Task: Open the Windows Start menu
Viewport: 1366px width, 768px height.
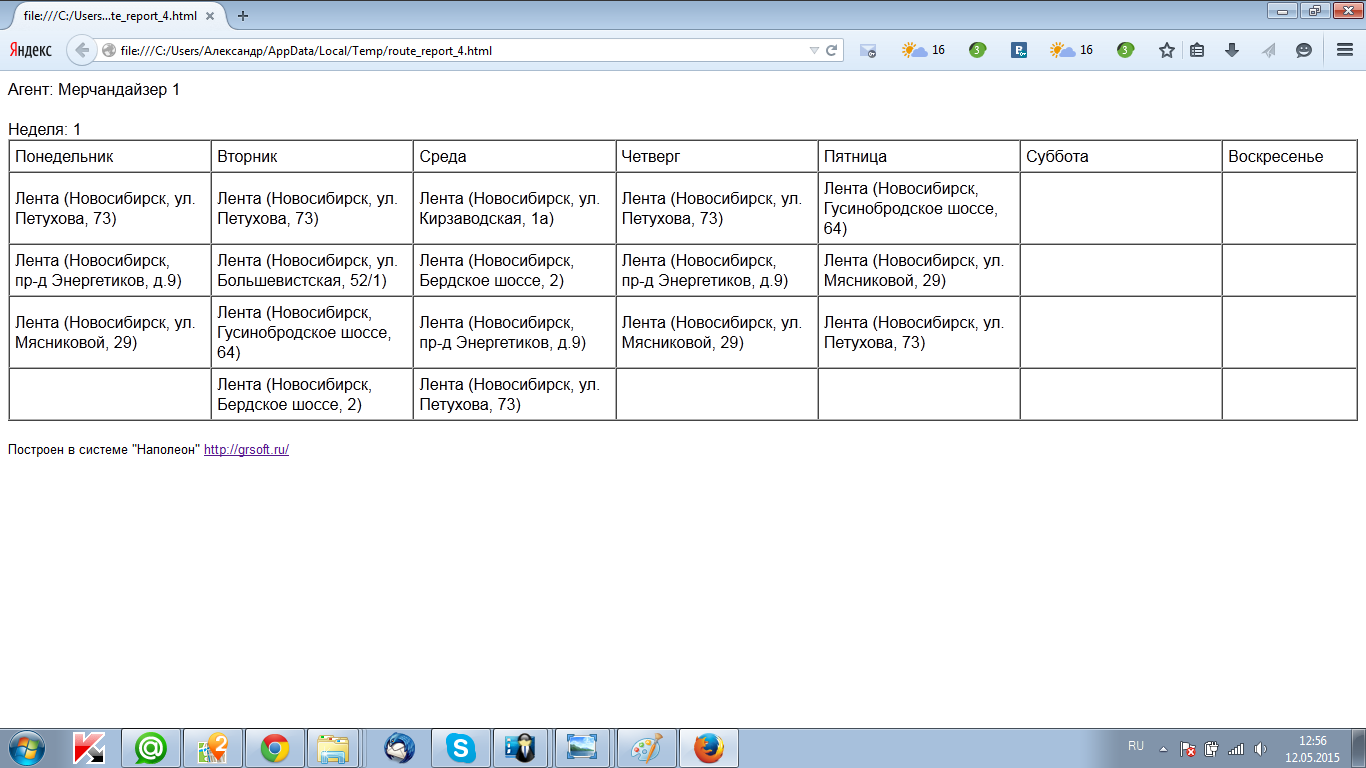Action: pyautogui.click(x=27, y=747)
